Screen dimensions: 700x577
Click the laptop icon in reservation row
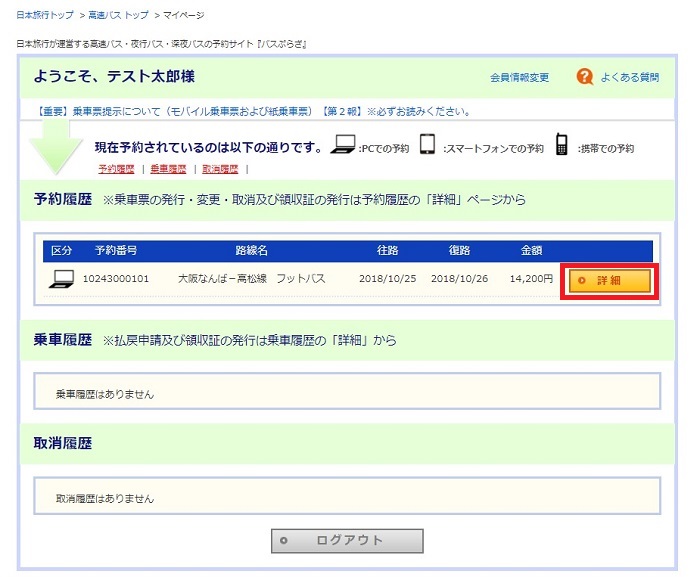click(x=62, y=279)
